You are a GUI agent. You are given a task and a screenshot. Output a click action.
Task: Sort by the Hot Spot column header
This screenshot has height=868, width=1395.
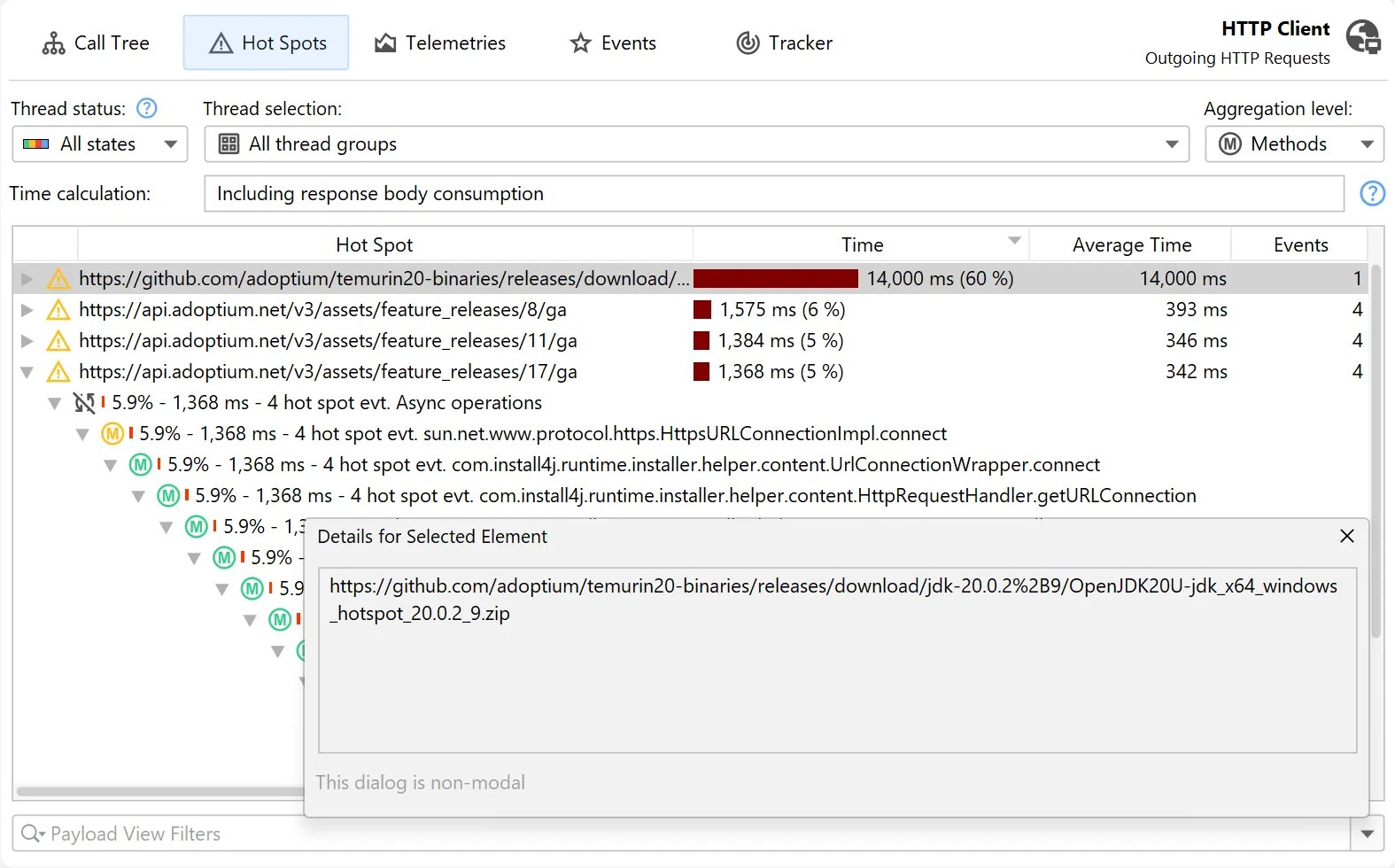374,244
